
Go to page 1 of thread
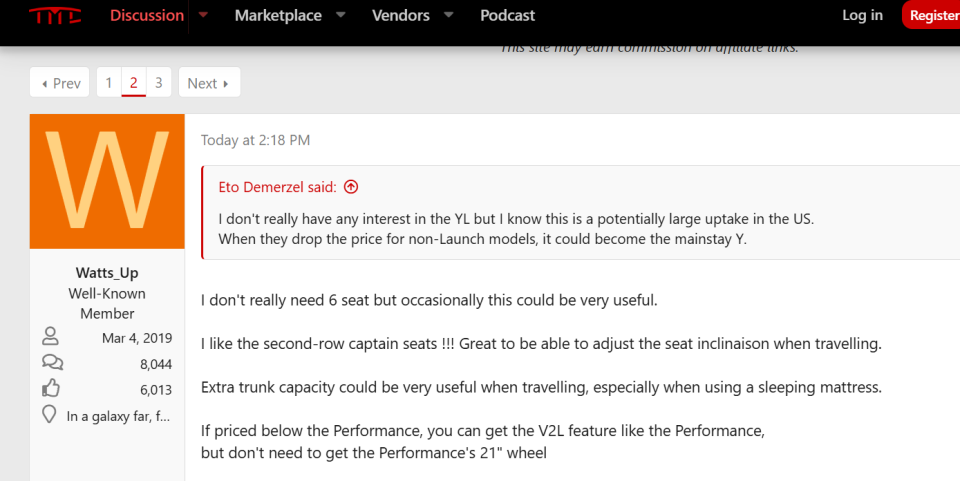coord(109,83)
